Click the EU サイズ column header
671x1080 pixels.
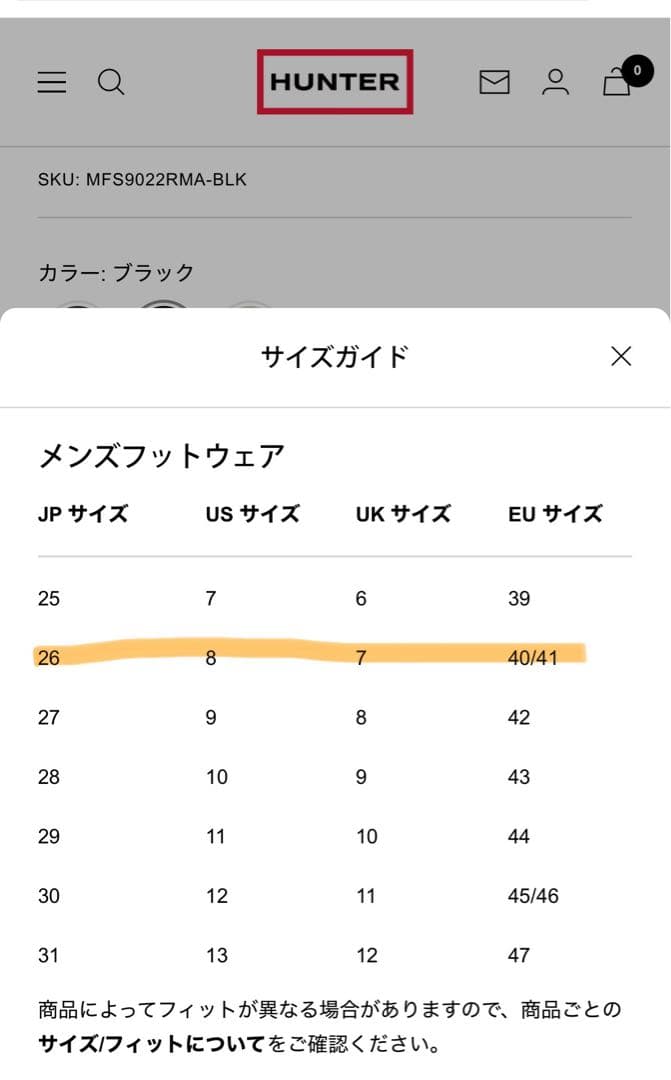[x=555, y=514]
